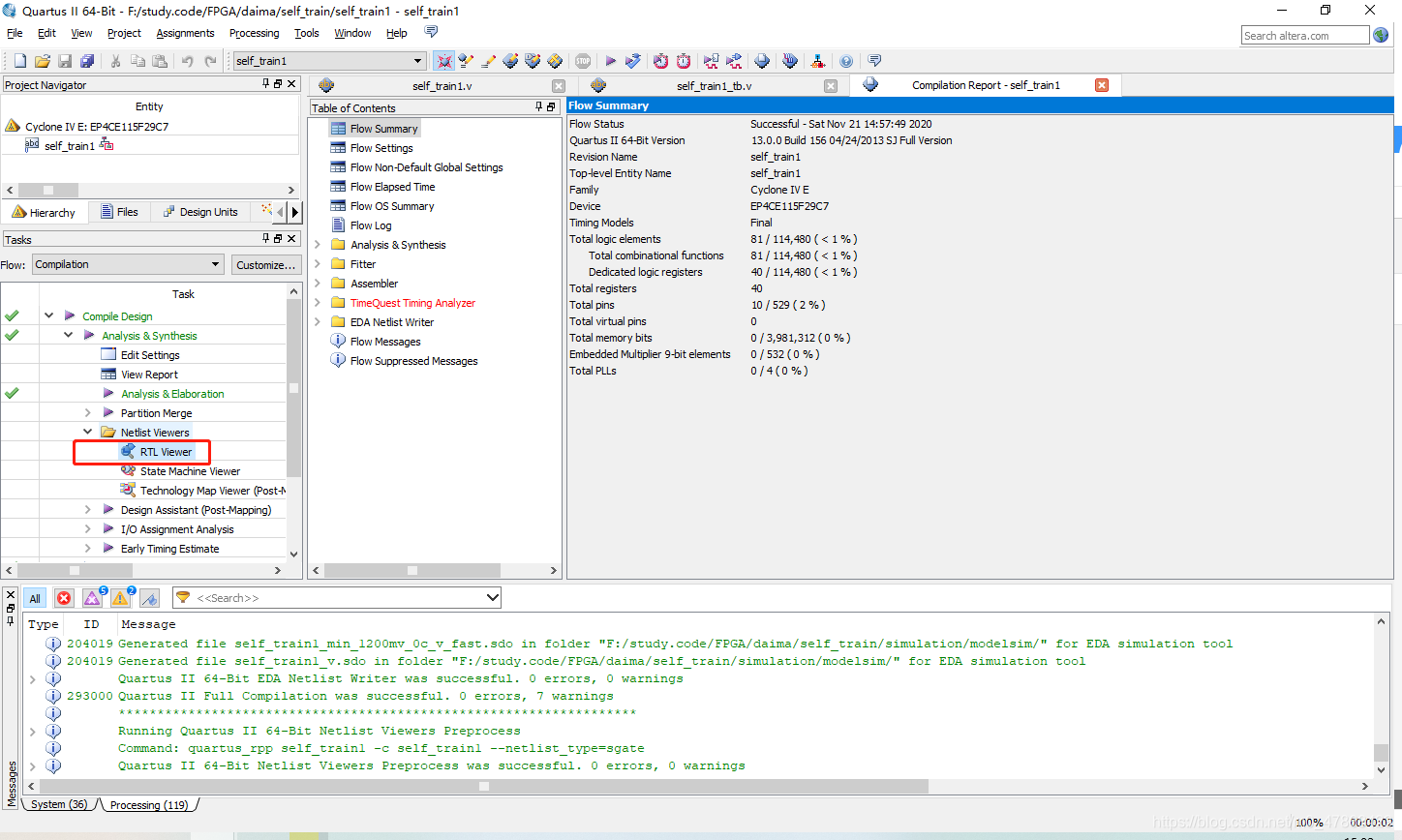Image resolution: width=1402 pixels, height=840 pixels.
Task: Open the Processing menu
Action: [x=254, y=33]
